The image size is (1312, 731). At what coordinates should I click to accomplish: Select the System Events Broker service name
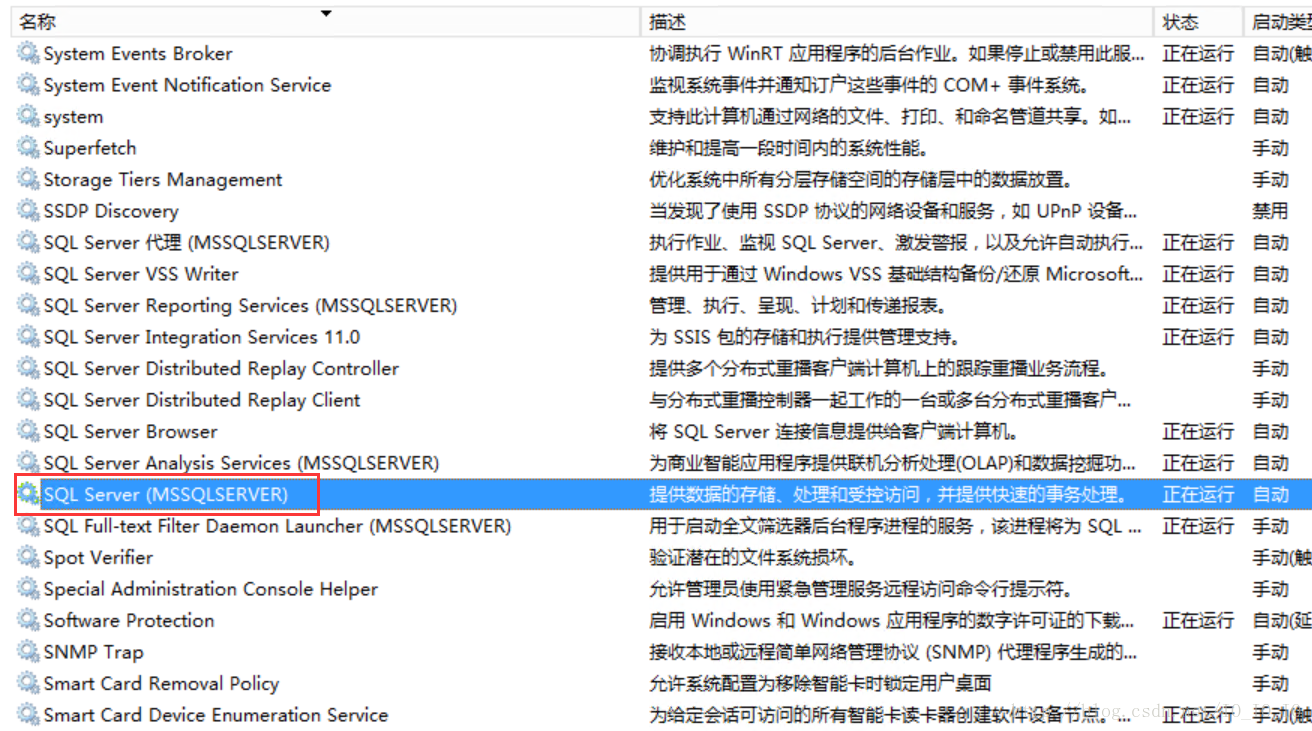(x=138, y=53)
